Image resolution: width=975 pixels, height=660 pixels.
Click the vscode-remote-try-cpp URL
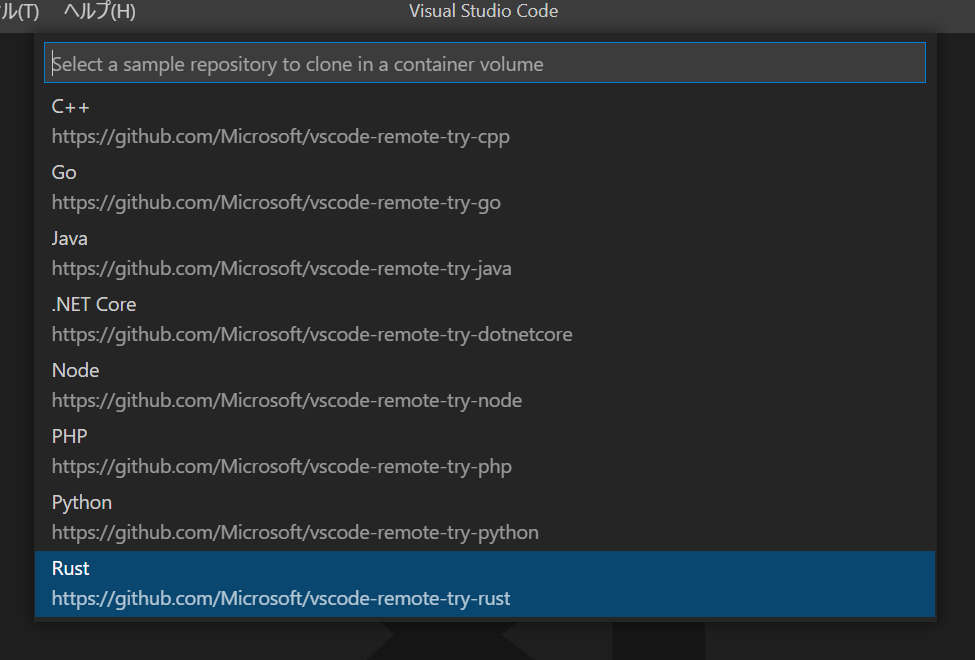pyautogui.click(x=280, y=137)
